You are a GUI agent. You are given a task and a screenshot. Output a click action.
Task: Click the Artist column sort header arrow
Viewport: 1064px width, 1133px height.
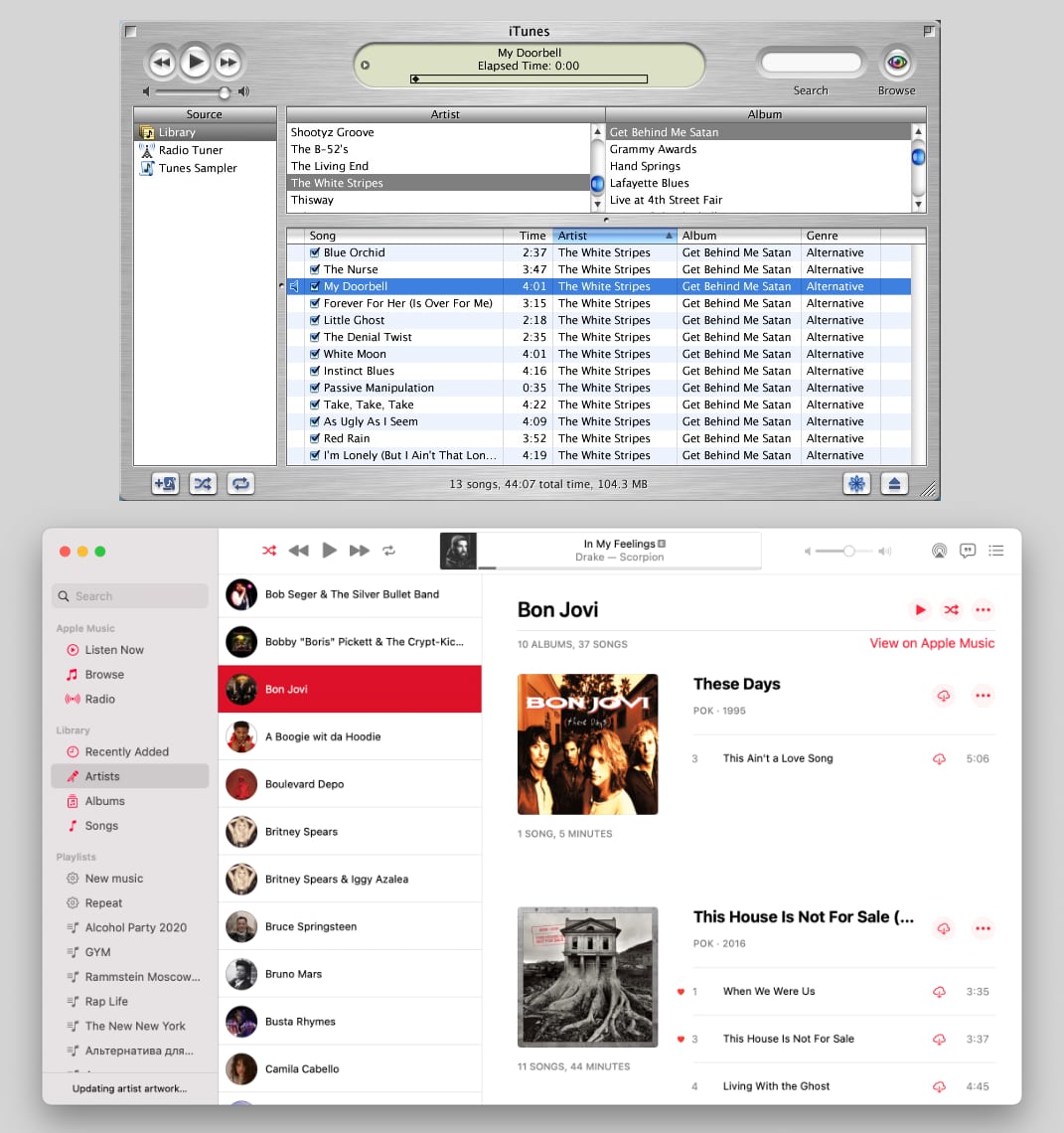coord(669,237)
